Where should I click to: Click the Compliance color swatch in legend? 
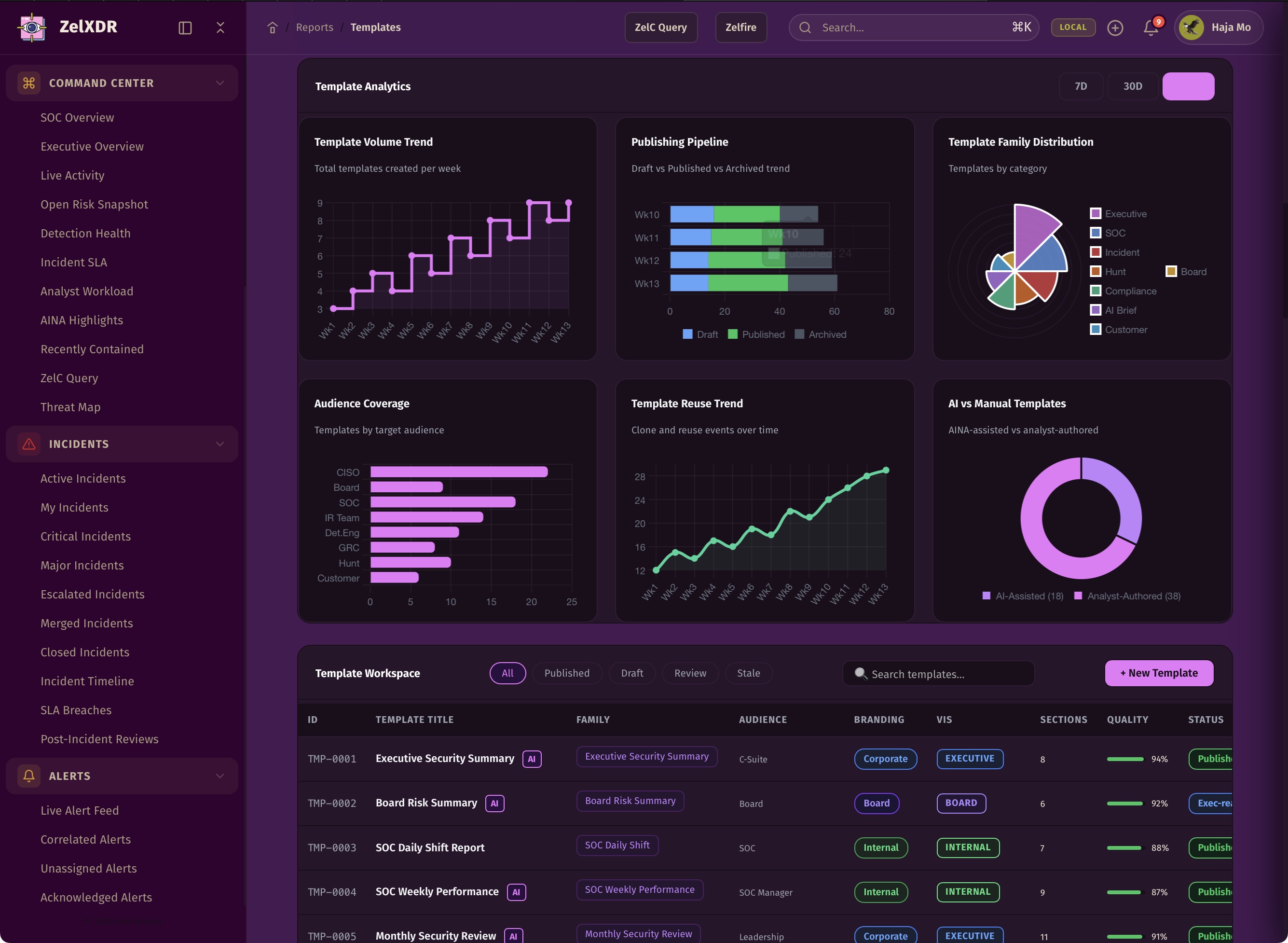pyautogui.click(x=1095, y=291)
